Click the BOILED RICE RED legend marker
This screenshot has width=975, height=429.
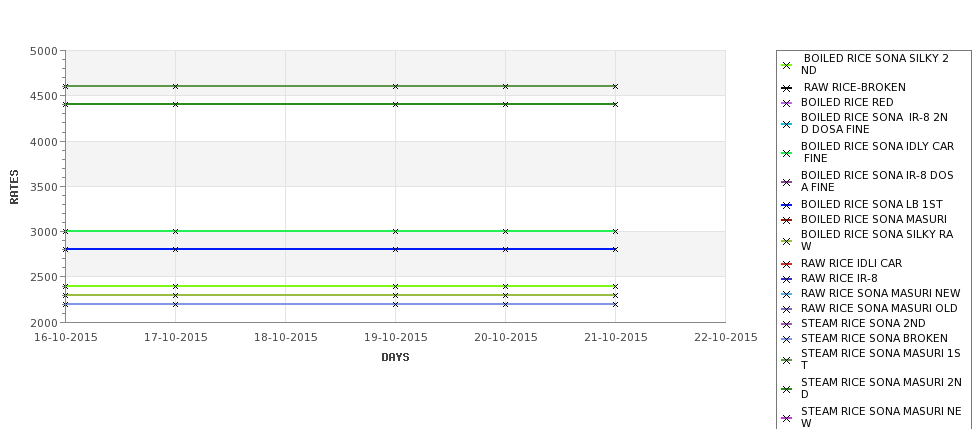(x=787, y=103)
